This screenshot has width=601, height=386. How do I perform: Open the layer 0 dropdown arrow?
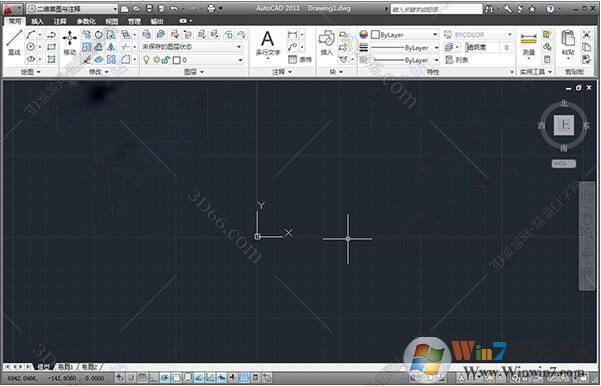(240, 60)
